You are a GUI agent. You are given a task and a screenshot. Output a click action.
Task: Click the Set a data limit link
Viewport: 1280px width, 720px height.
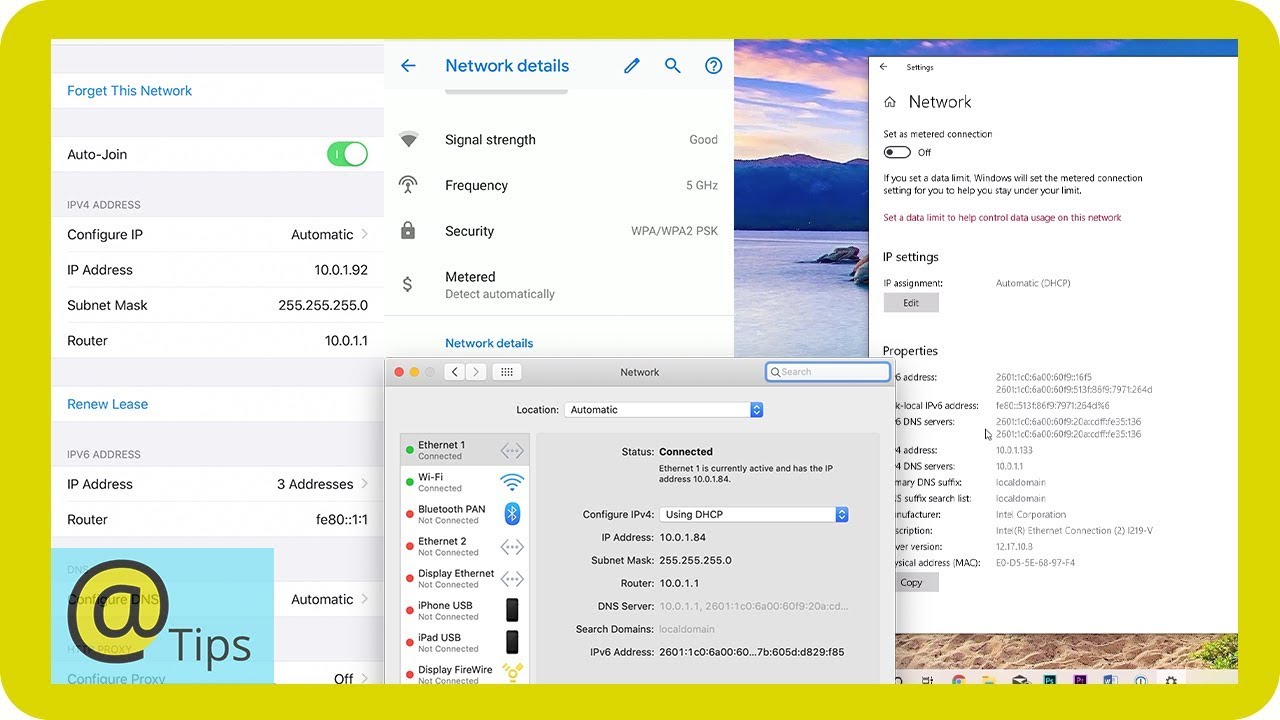[x=1002, y=218]
